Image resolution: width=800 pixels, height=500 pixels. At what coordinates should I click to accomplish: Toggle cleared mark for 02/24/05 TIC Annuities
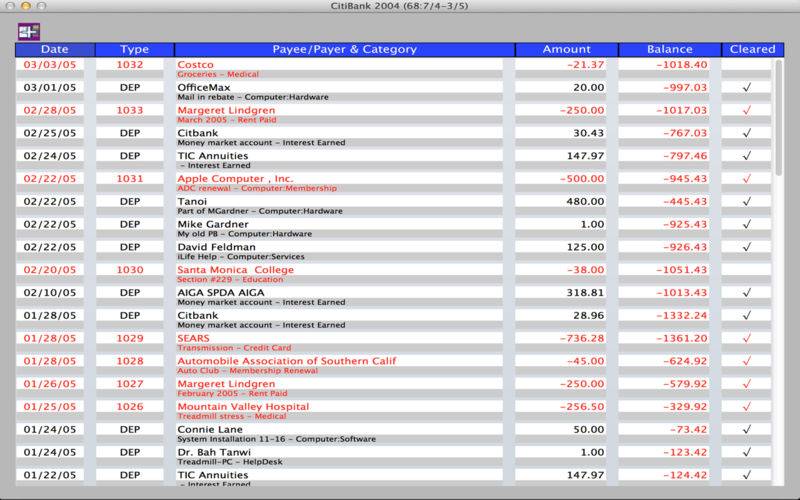(746, 156)
